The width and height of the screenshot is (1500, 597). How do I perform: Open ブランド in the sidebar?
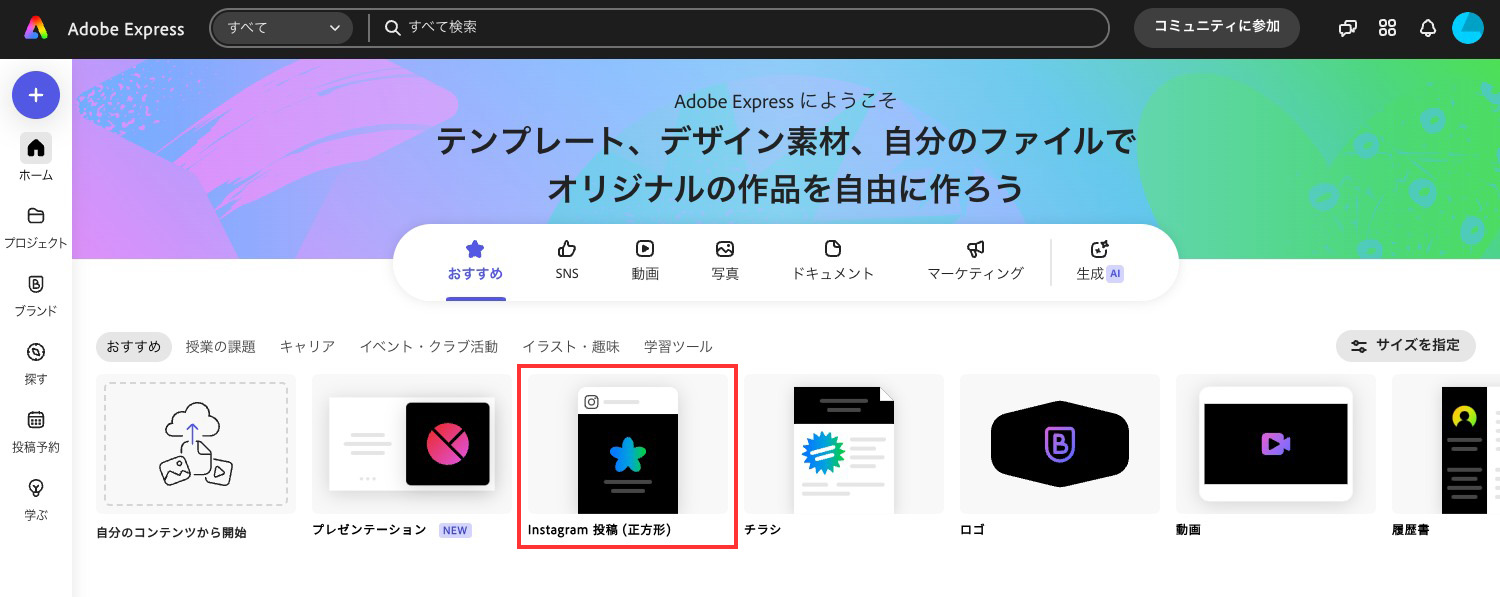coord(36,294)
